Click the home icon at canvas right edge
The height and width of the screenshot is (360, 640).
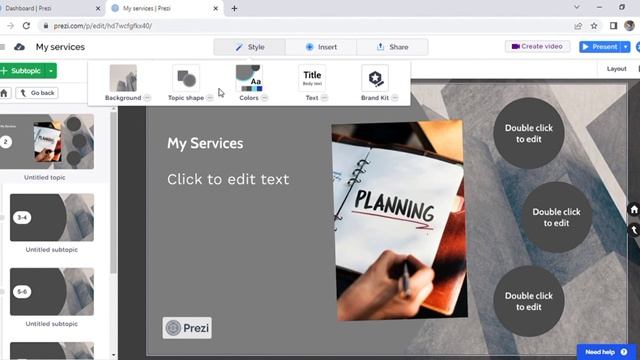point(634,210)
